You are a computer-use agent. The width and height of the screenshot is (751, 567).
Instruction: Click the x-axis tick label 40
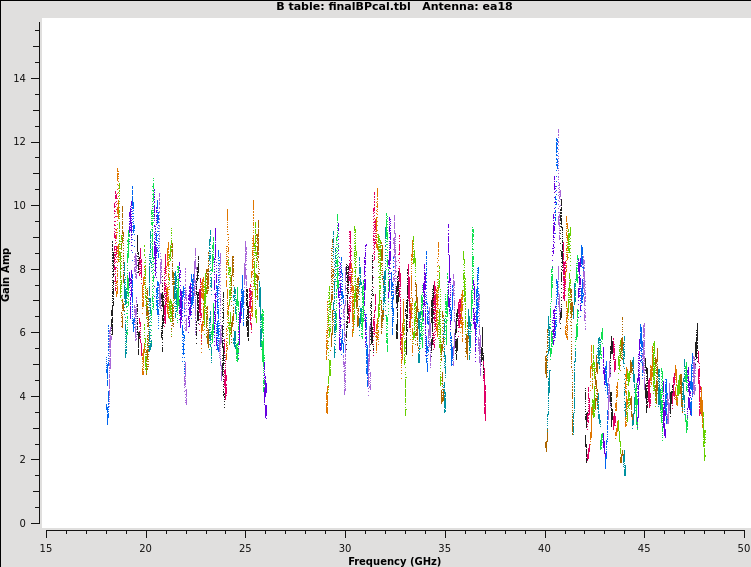pos(545,548)
